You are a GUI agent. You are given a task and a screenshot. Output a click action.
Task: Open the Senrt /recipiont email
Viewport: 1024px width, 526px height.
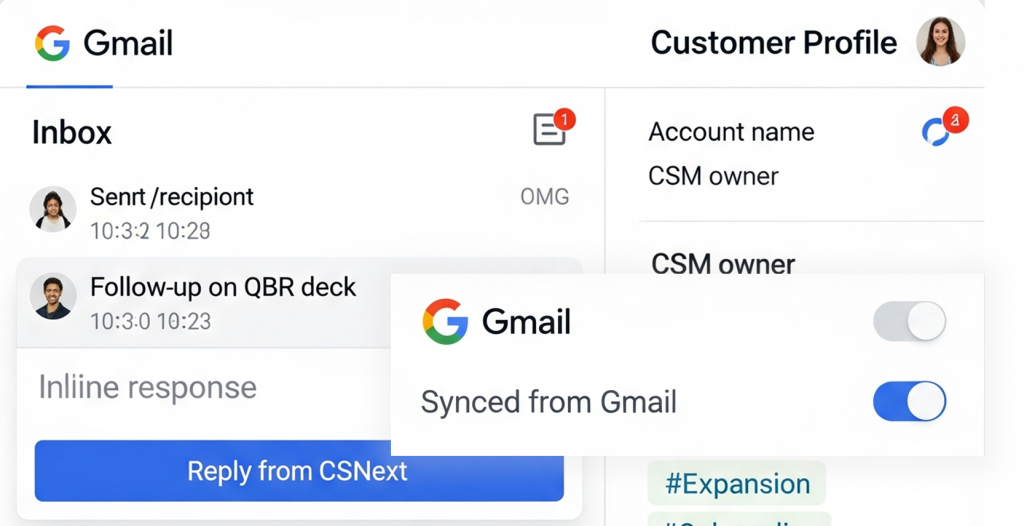172,197
